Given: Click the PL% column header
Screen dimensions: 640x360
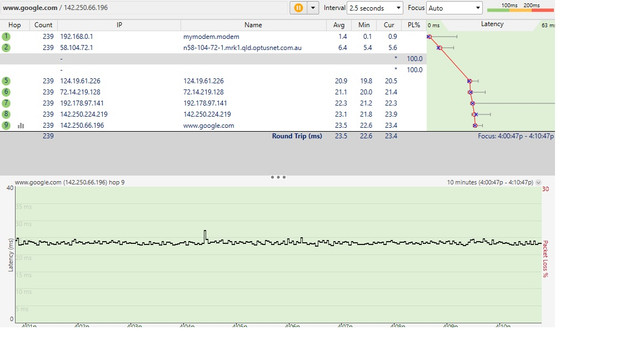Looking at the screenshot, I should 414,25.
